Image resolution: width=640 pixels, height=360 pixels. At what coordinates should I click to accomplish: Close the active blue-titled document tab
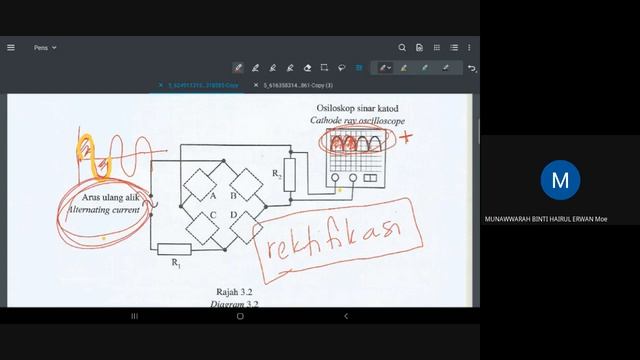[x=160, y=85]
